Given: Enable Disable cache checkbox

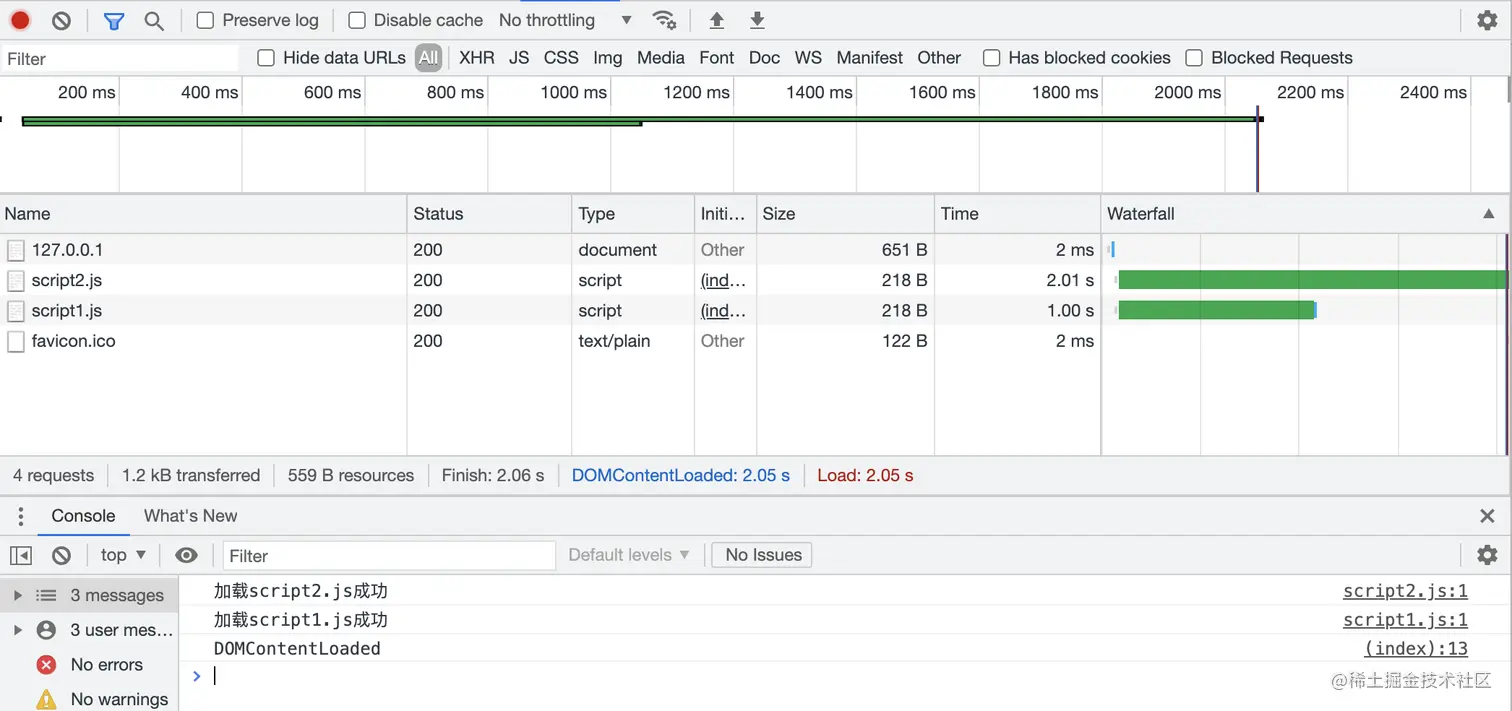Looking at the screenshot, I should 357,20.
